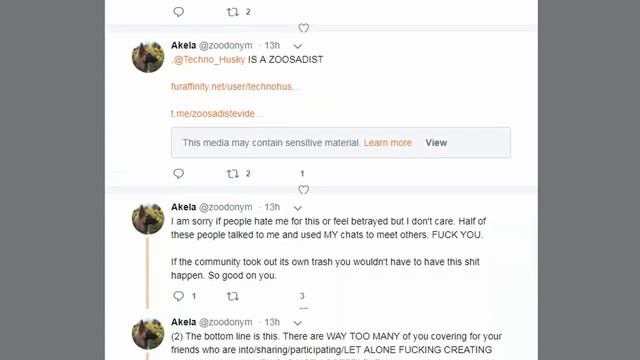Expand the chevron menu on the "I am sorry" tweet
This screenshot has width=640, height=360.
pos(298,208)
